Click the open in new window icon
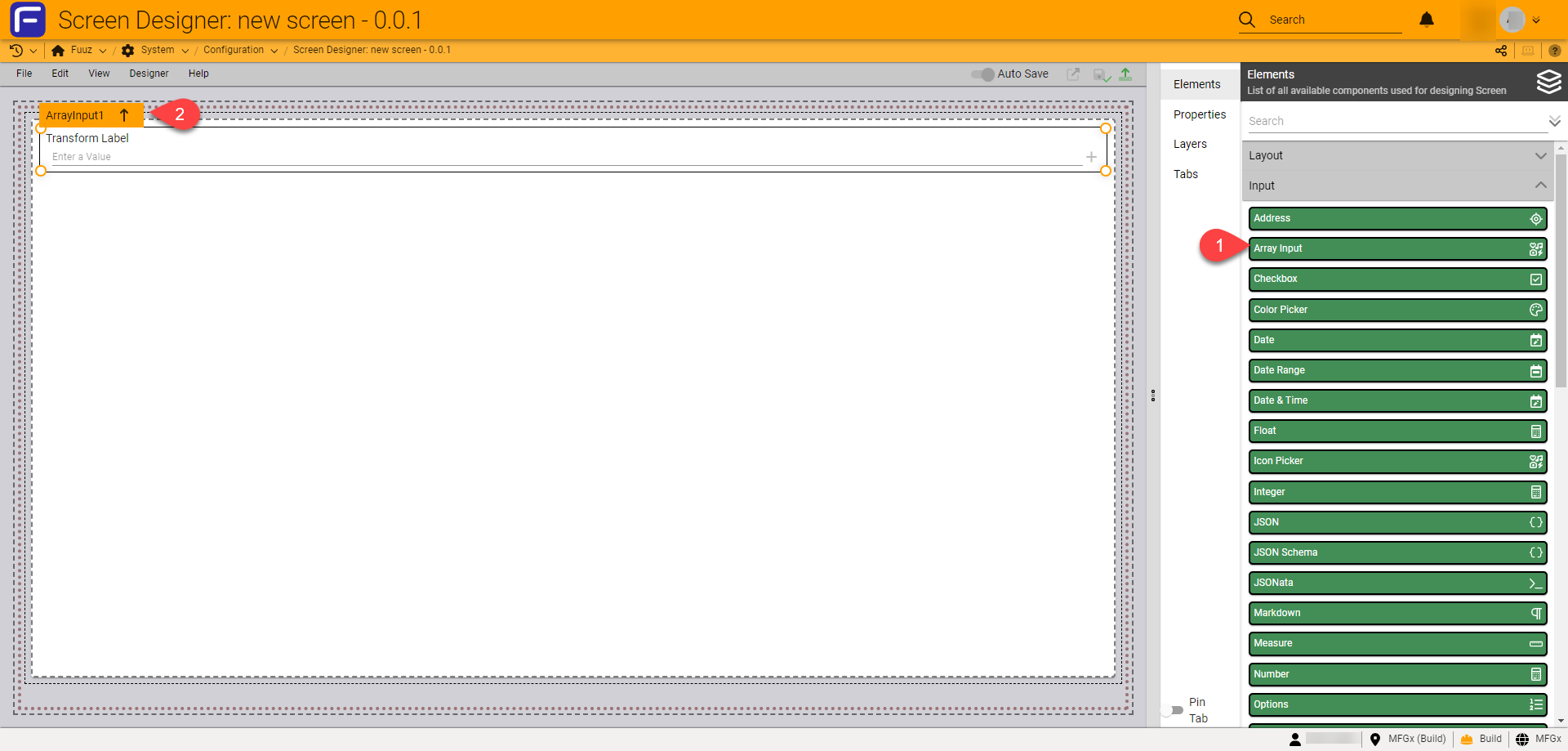1568x751 pixels. click(x=1073, y=74)
